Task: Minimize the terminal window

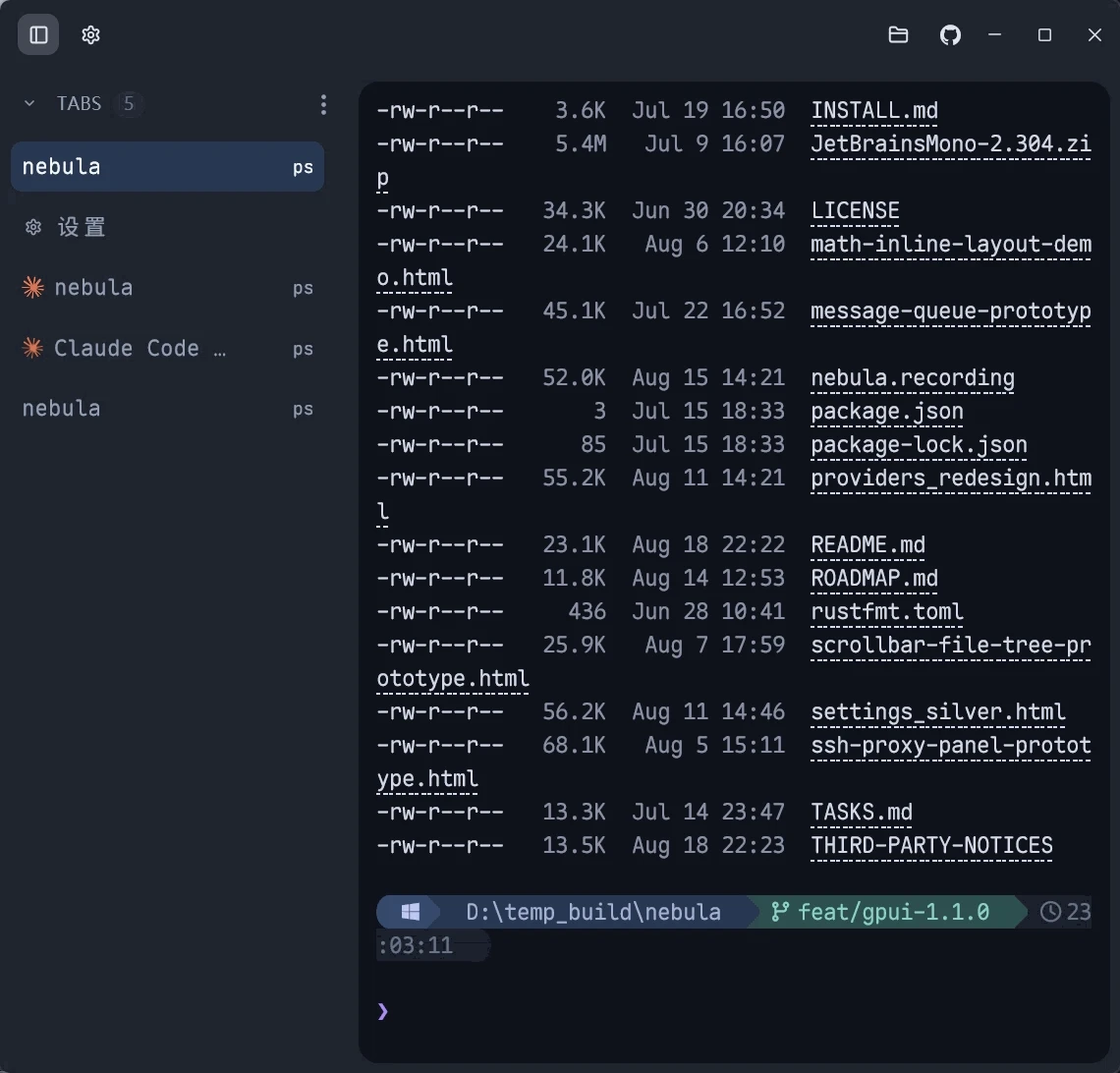Action: click(x=994, y=35)
